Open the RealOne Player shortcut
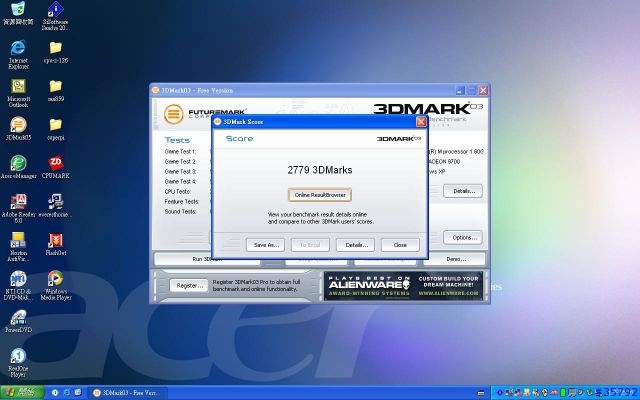Image resolution: width=640 pixels, height=400 pixels. [18, 362]
